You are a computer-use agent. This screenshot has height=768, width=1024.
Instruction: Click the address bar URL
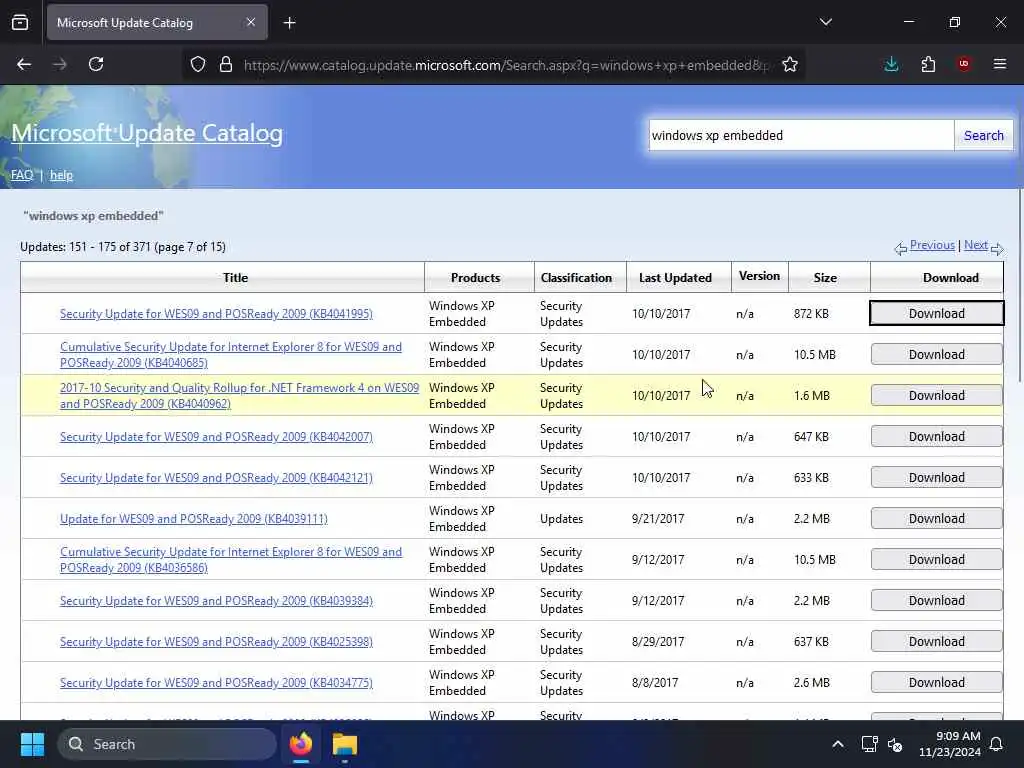click(x=506, y=65)
